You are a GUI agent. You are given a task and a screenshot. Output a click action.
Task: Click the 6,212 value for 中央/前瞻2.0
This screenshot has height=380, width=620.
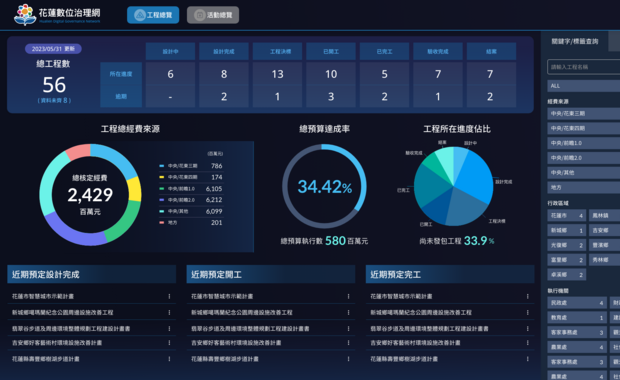[x=214, y=200]
